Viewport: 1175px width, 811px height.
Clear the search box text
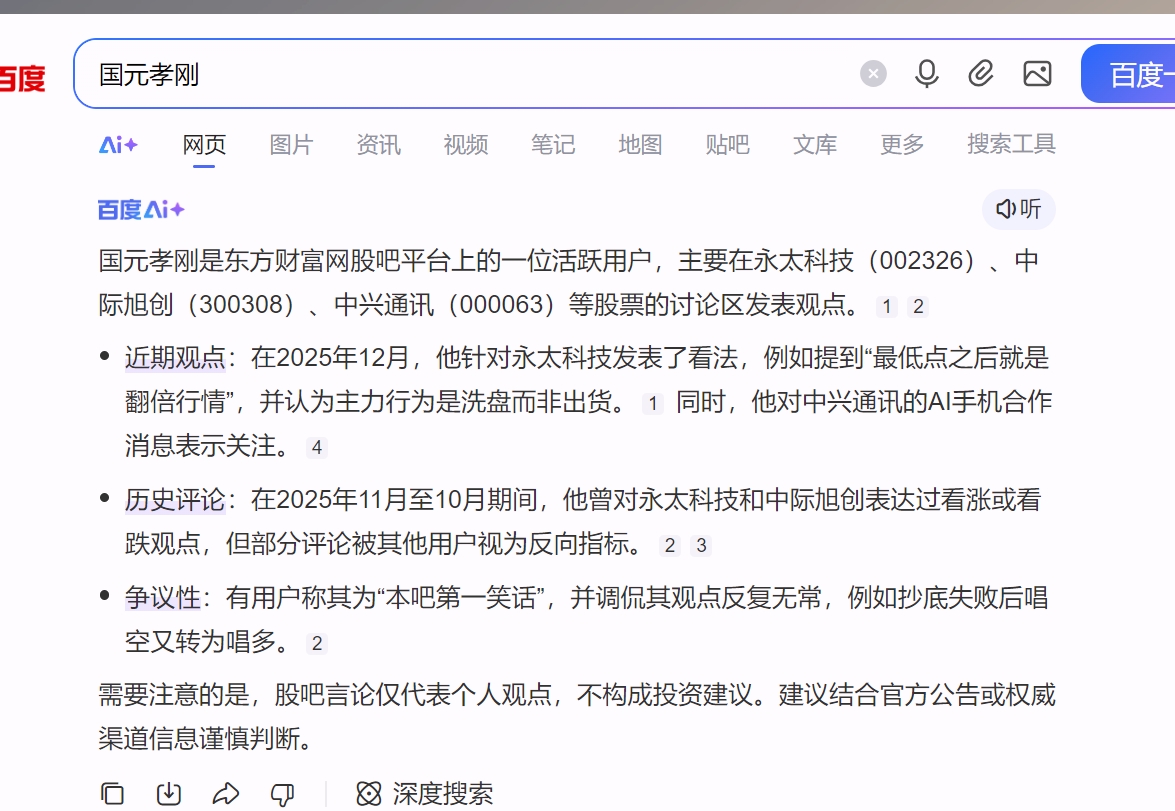[872, 73]
